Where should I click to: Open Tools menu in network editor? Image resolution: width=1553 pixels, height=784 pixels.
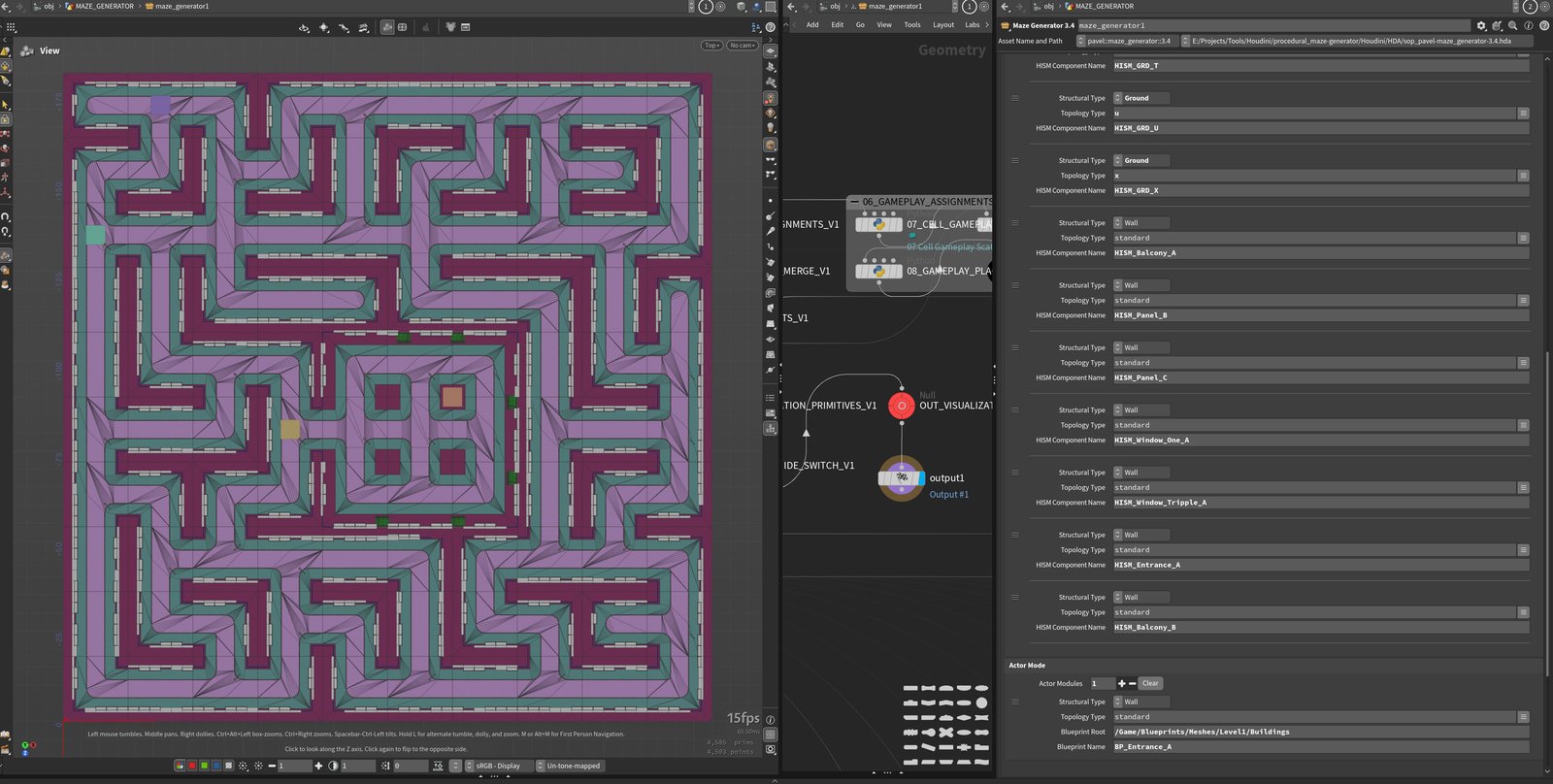click(x=912, y=25)
